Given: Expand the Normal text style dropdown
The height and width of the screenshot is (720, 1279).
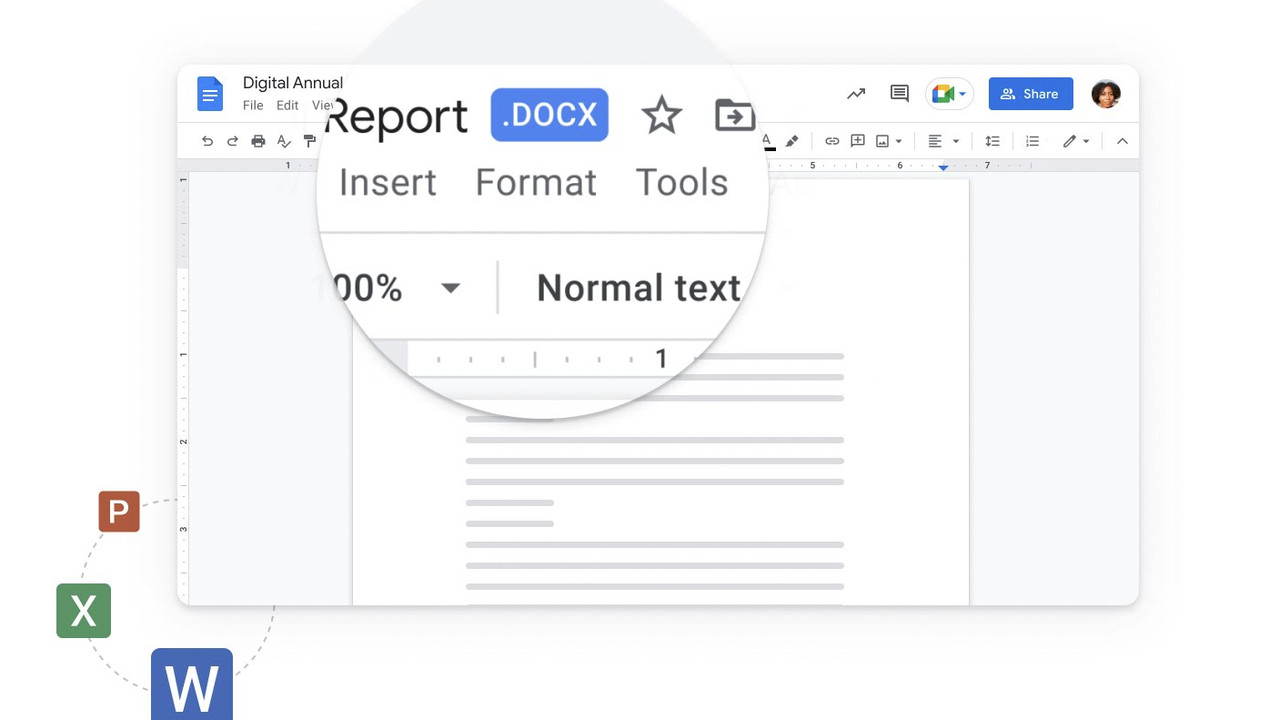Looking at the screenshot, I should click(638, 288).
